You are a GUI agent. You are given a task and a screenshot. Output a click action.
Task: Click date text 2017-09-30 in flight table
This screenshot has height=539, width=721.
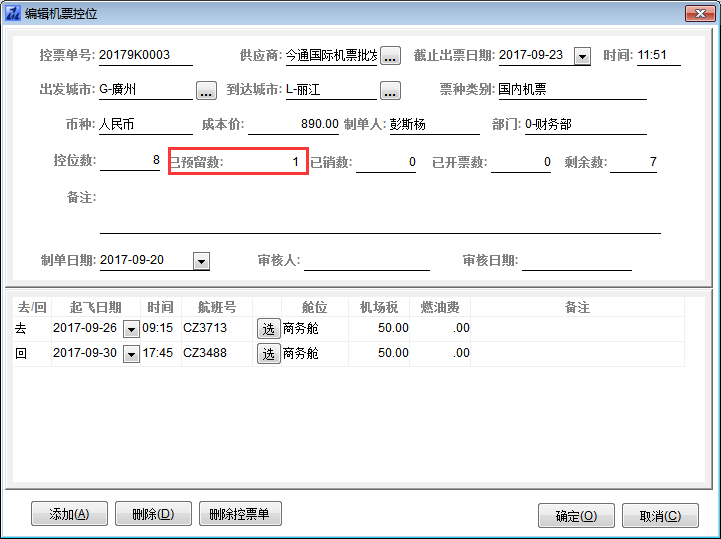tap(85, 354)
